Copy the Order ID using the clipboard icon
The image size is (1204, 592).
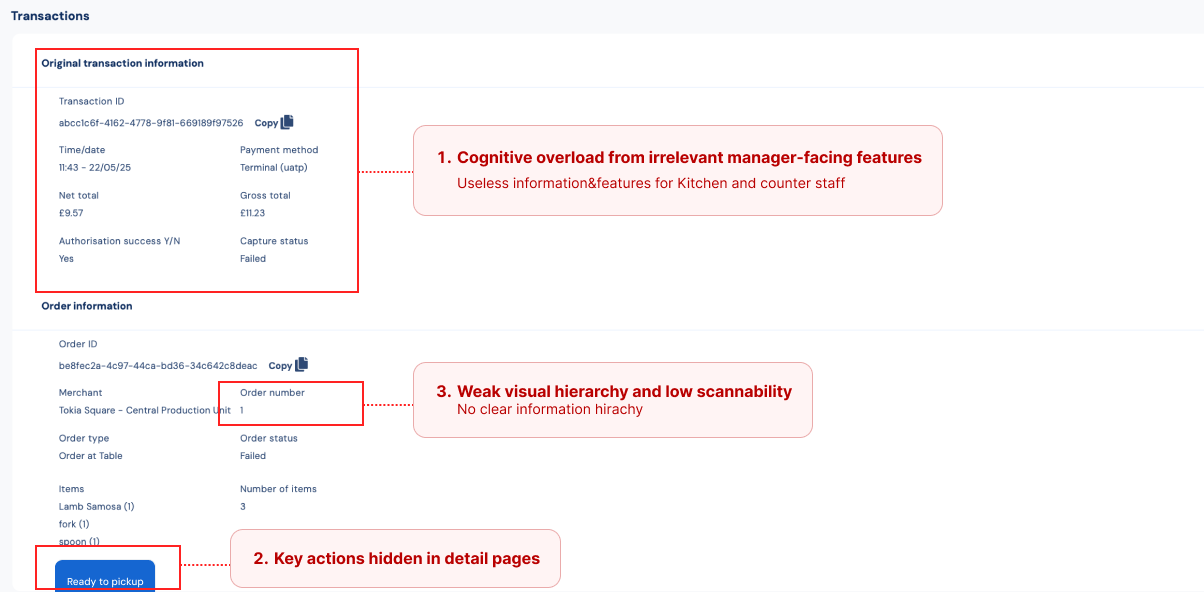302,365
